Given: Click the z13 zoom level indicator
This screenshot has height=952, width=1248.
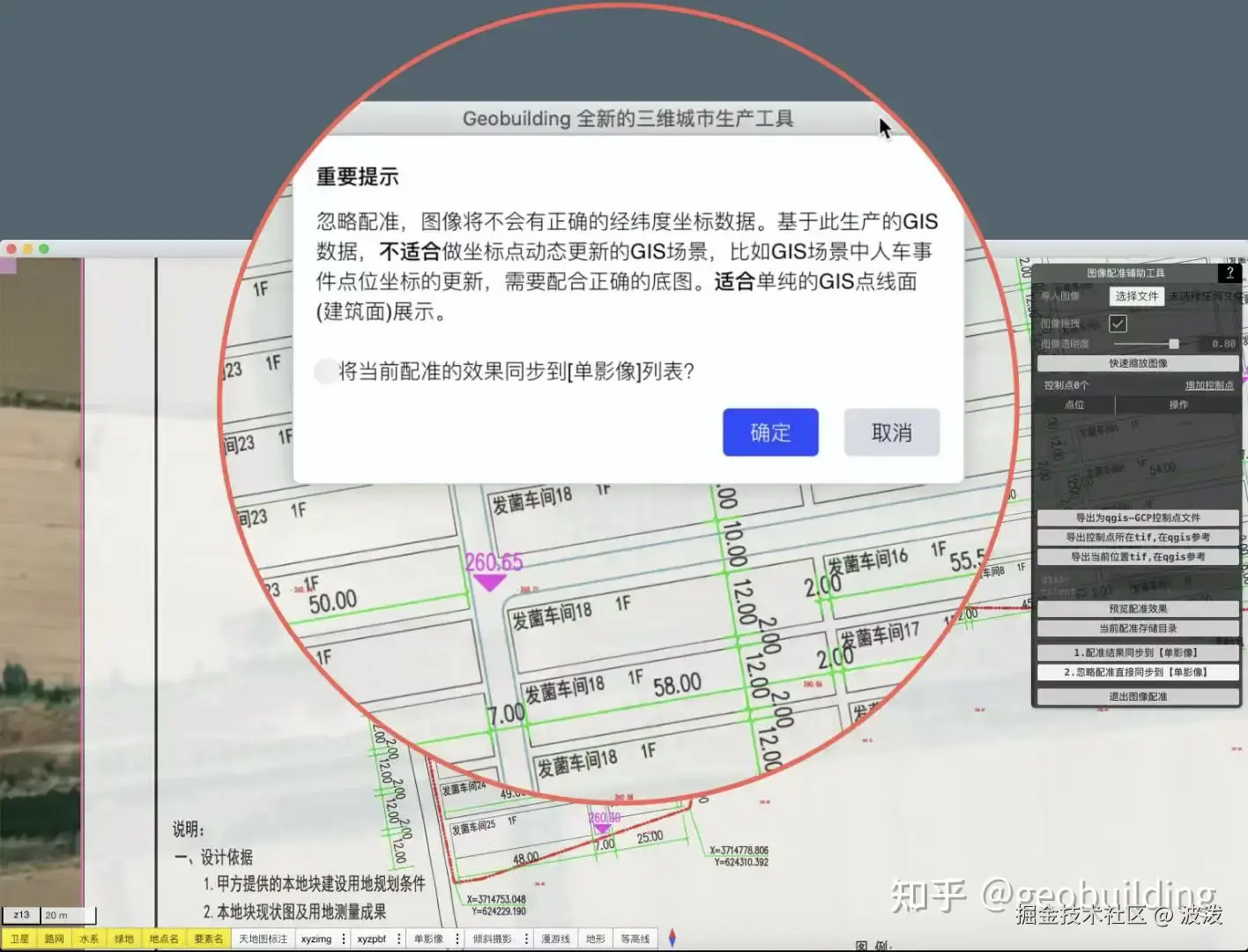Looking at the screenshot, I should pos(21,915).
